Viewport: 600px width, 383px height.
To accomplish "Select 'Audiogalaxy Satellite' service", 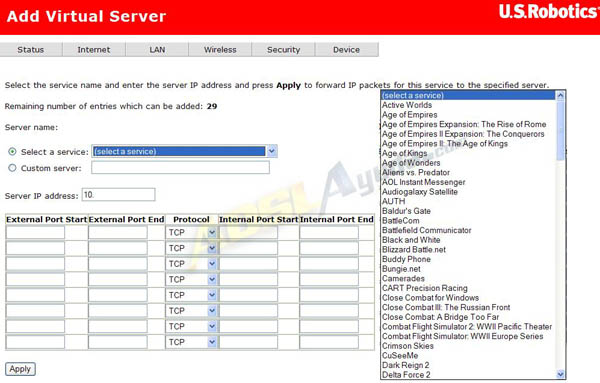I will (x=468, y=192).
